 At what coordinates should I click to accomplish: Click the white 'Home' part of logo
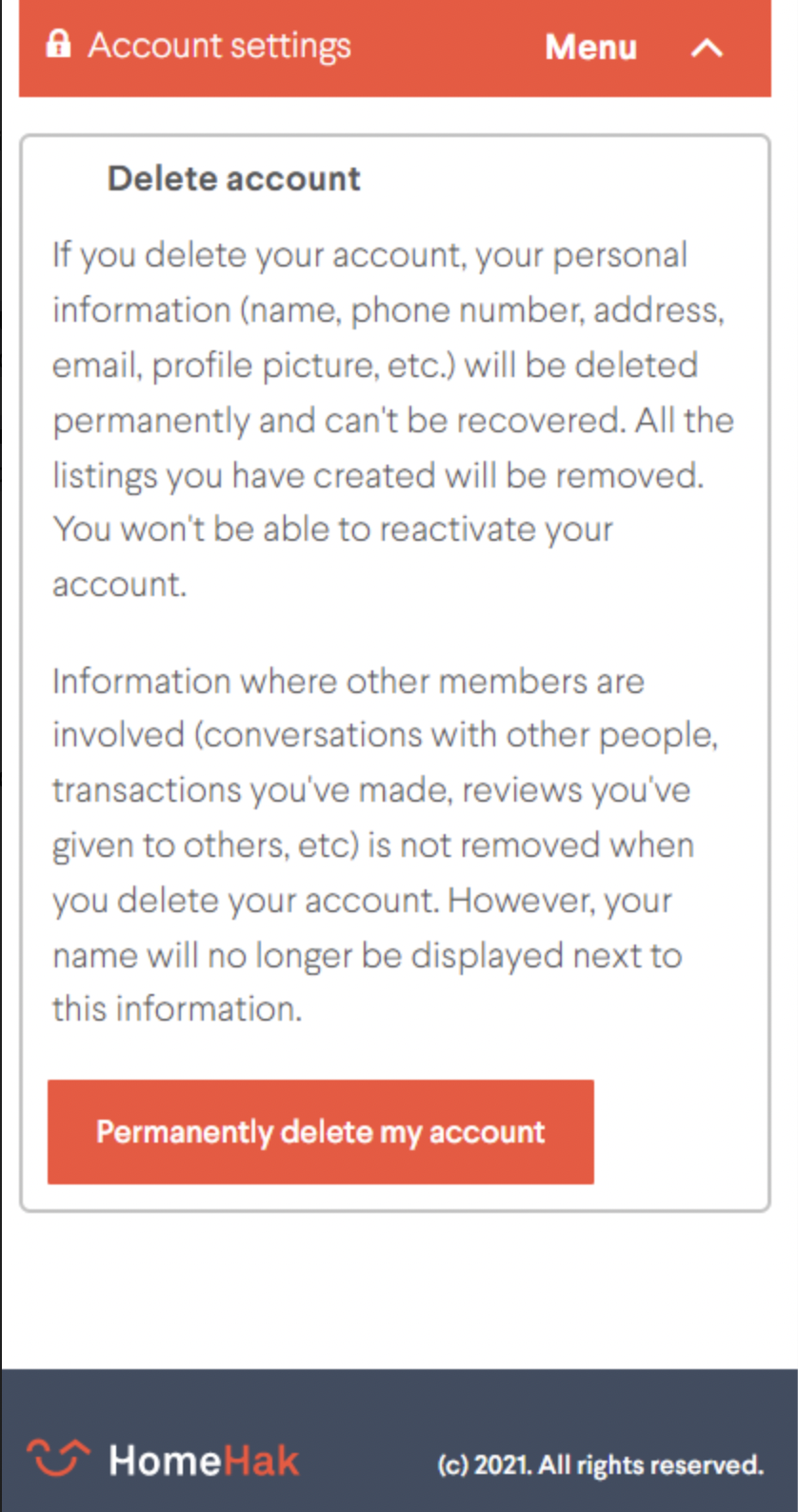click(166, 1461)
